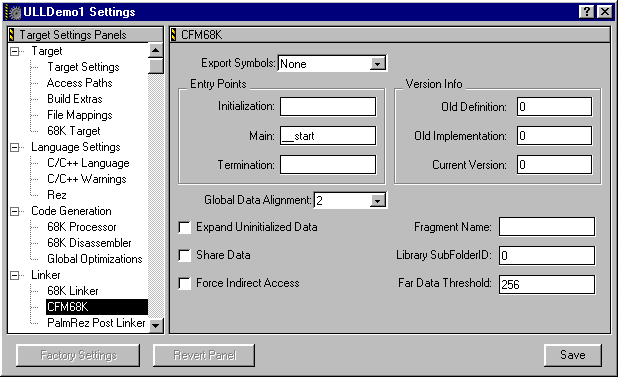Click the Current Version field
The height and width of the screenshot is (377, 618).
click(x=554, y=165)
